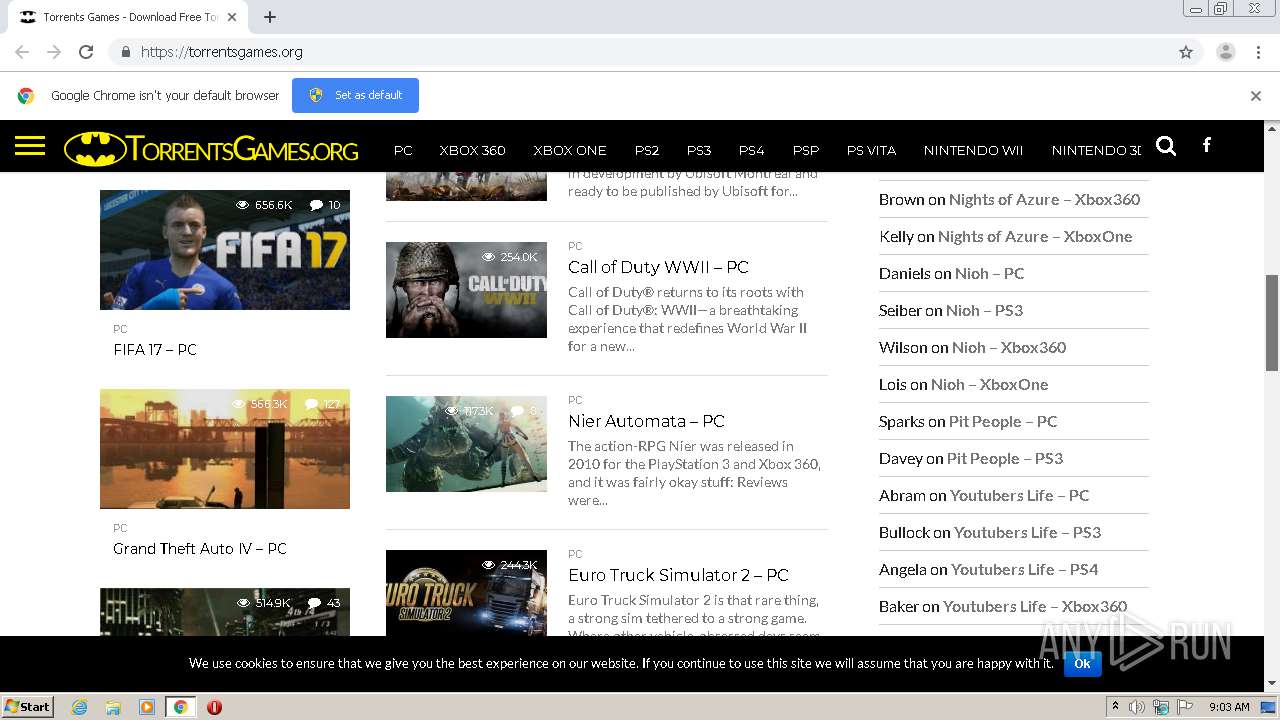Open the Pit People – PS3 comment link

pos(1005,458)
